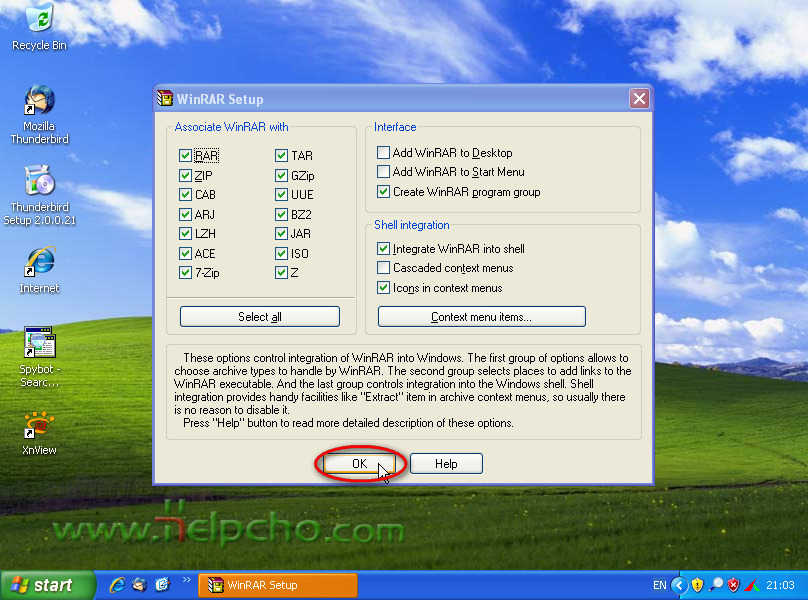Toggle Integrate WinRAR into shell

pos(383,248)
